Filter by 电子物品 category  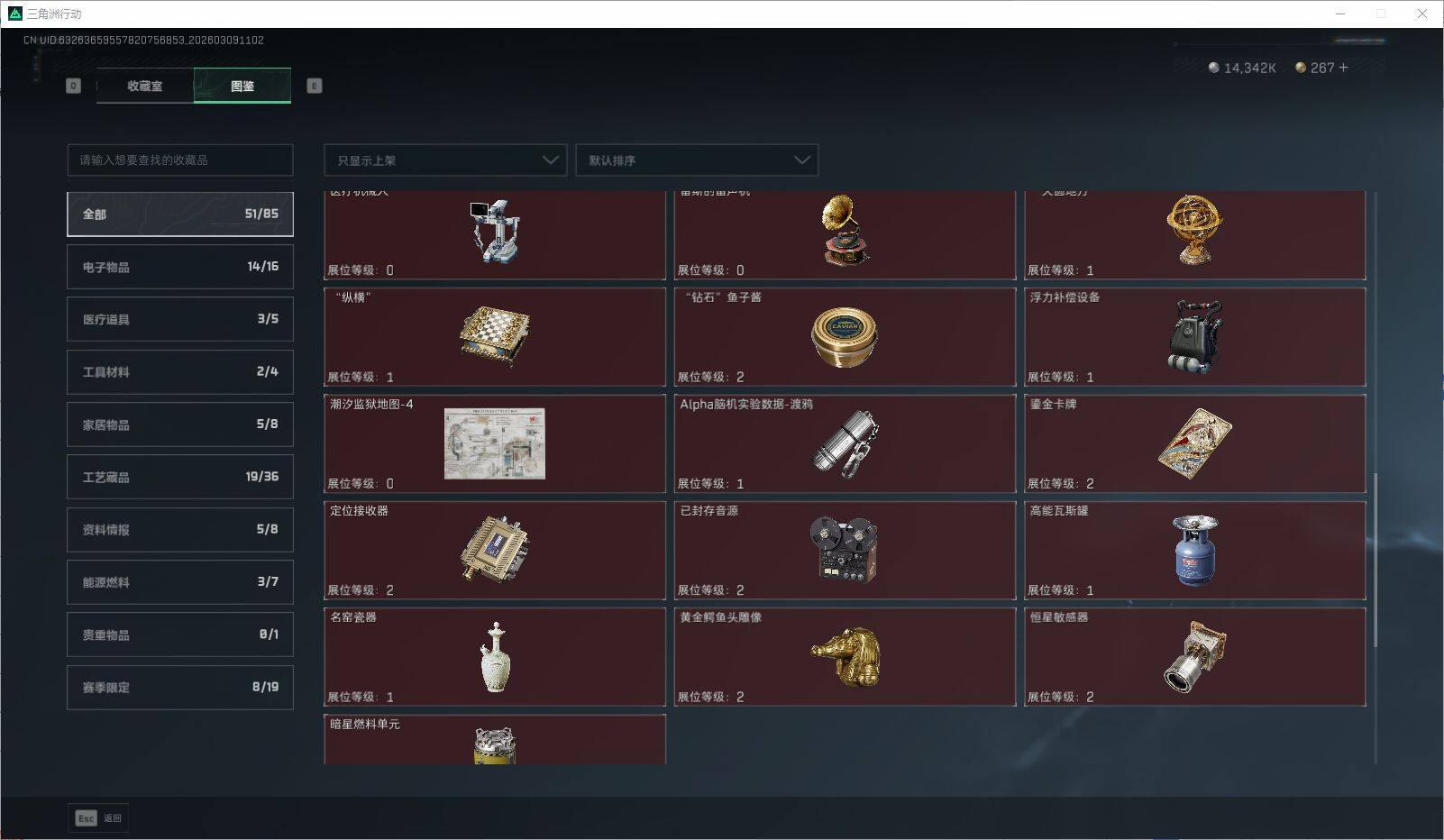180,267
